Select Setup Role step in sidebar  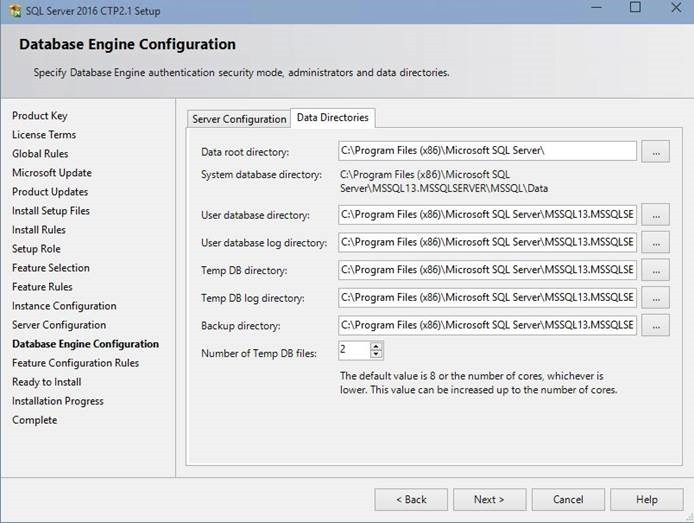point(36,249)
